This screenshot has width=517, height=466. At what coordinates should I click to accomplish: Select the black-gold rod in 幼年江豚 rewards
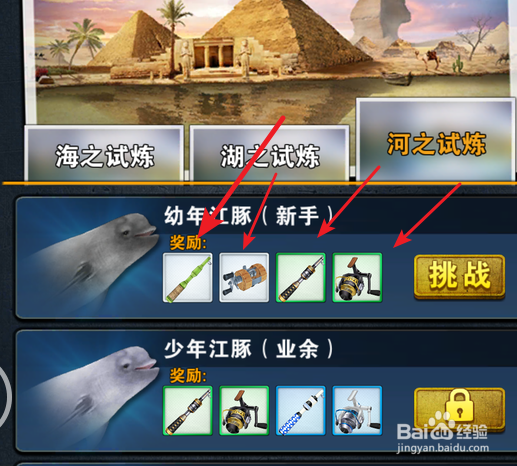click(x=301, y=277)
